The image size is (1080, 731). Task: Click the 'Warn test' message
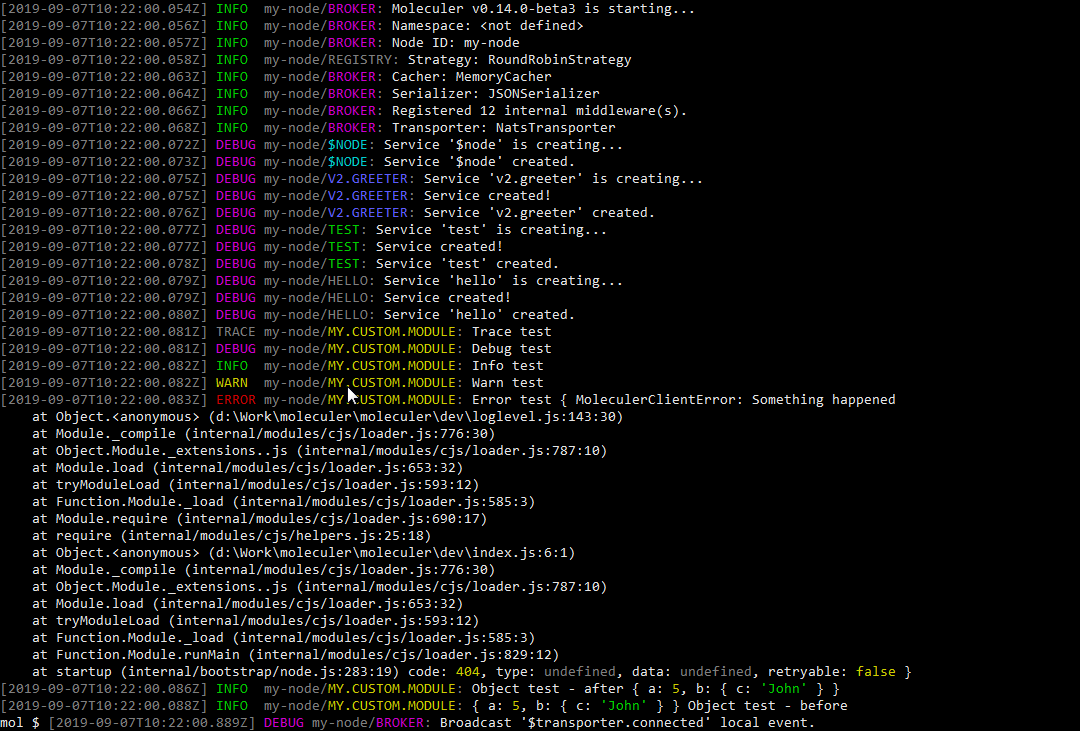(x=508, y=383)
